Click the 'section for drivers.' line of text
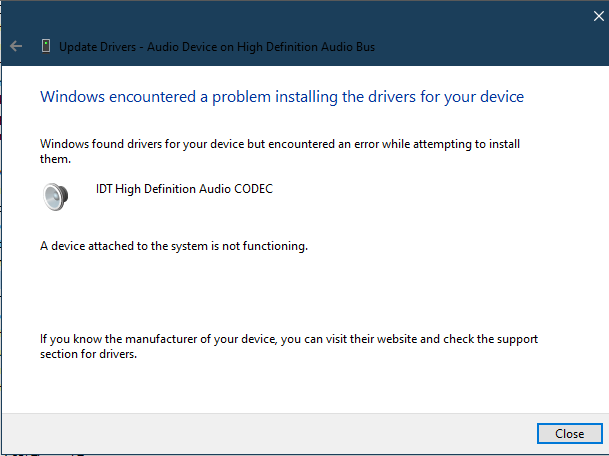The width and height of the screenshot is (609, 456). [x=88, y=354]
